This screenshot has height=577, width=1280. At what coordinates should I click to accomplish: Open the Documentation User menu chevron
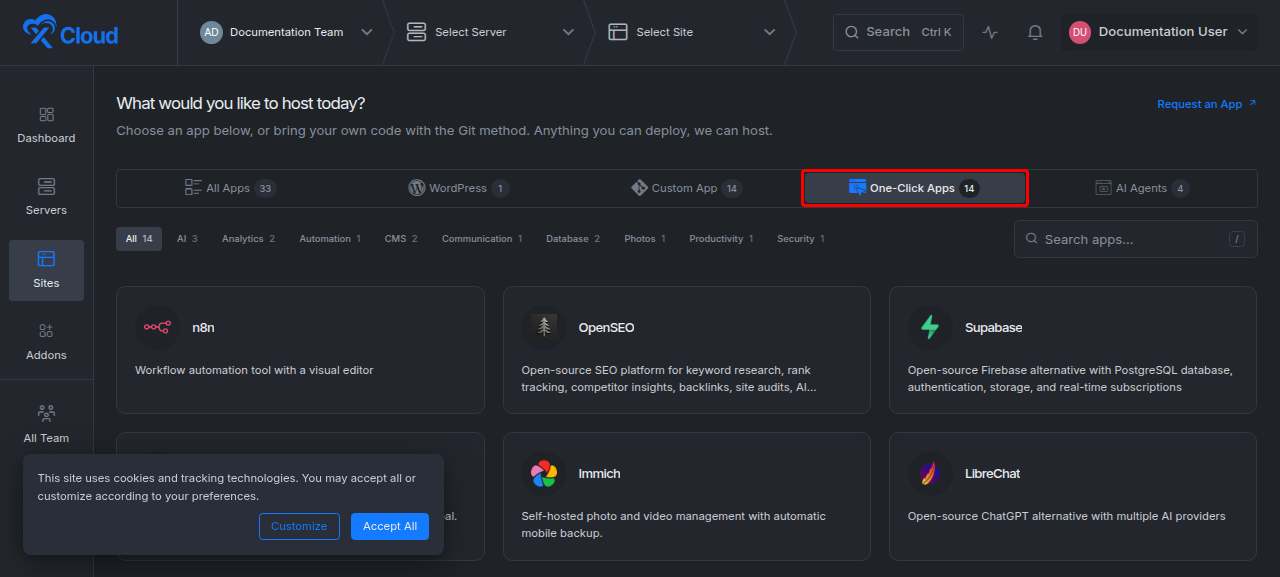coord(1243,32)
